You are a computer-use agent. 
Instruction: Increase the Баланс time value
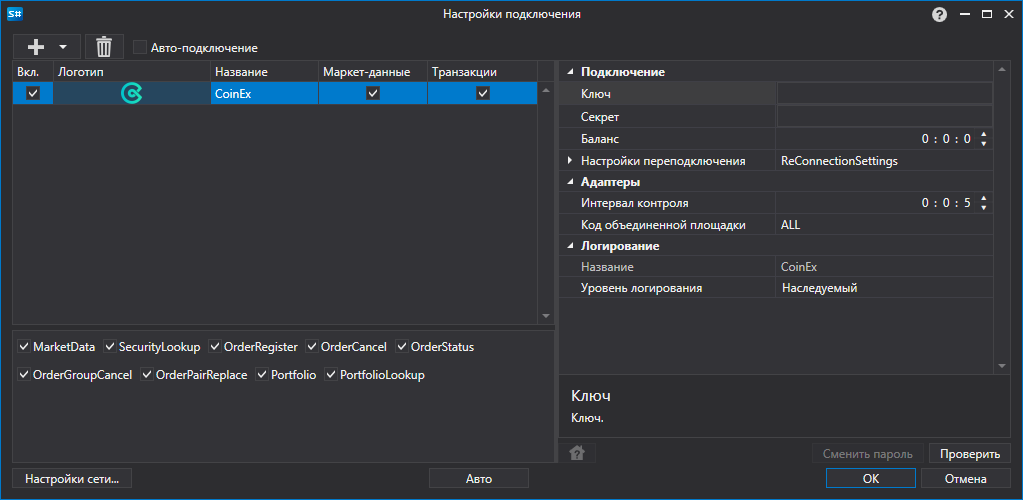984,134
